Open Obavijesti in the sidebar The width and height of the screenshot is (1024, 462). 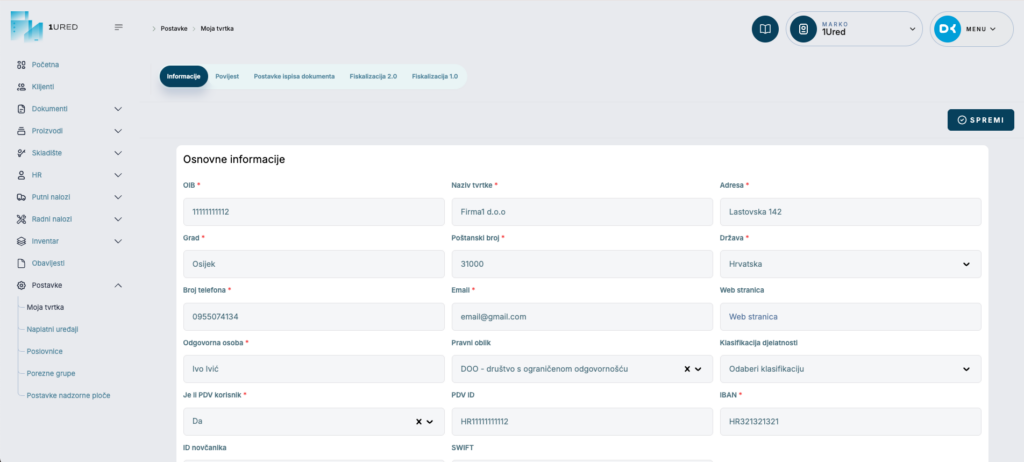click(x=48, y=263)
